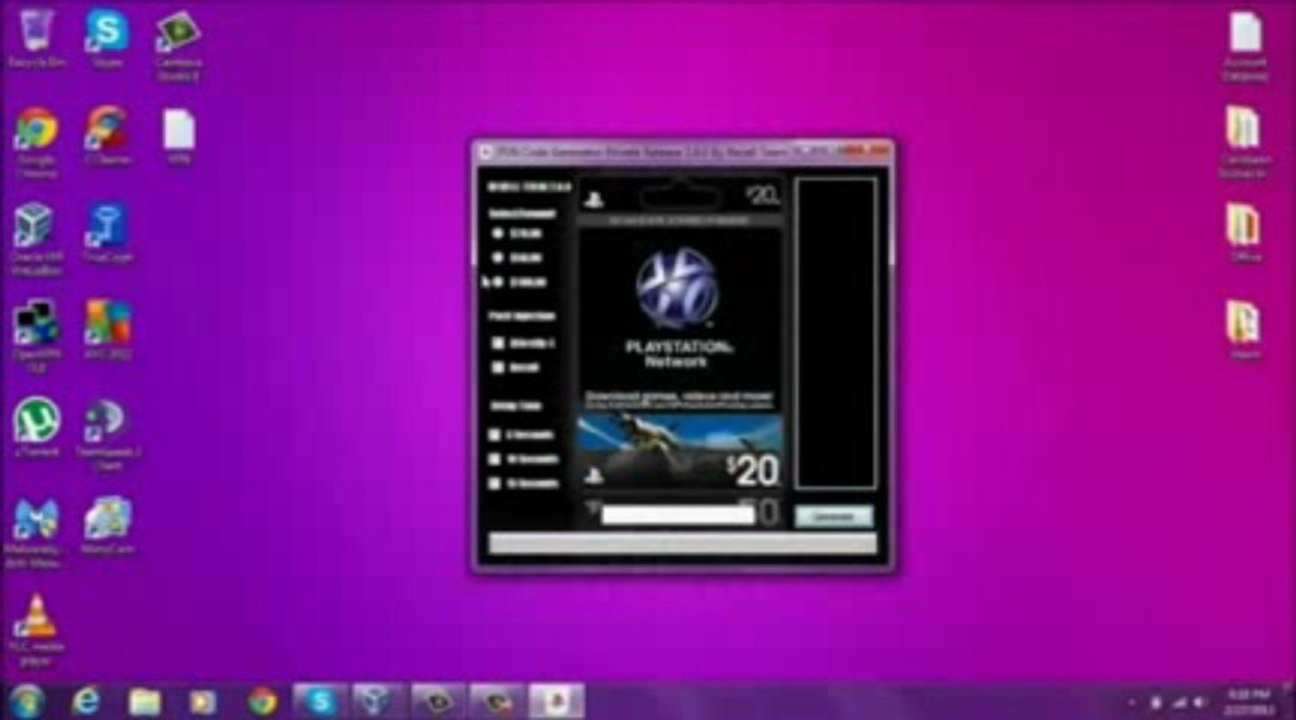Switch to Skype on the taskbar
The height and width of the screenshot is (720, 1296).
coord(320,701)
